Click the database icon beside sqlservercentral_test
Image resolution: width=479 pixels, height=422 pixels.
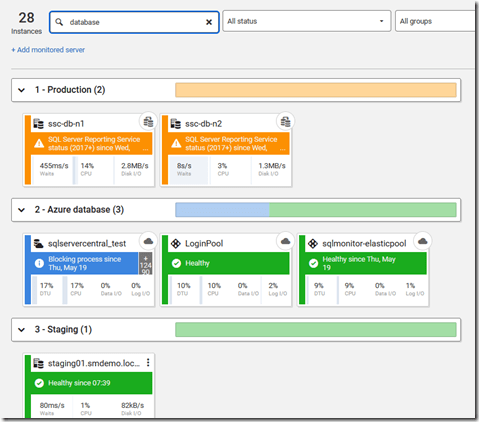[39, 244]
